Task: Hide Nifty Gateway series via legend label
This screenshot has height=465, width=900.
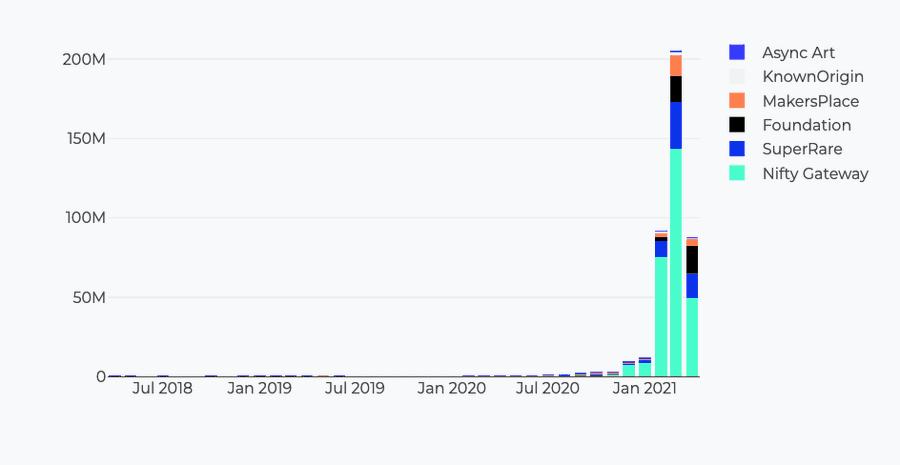Action: pyautogui.click(x=815, y=173)
